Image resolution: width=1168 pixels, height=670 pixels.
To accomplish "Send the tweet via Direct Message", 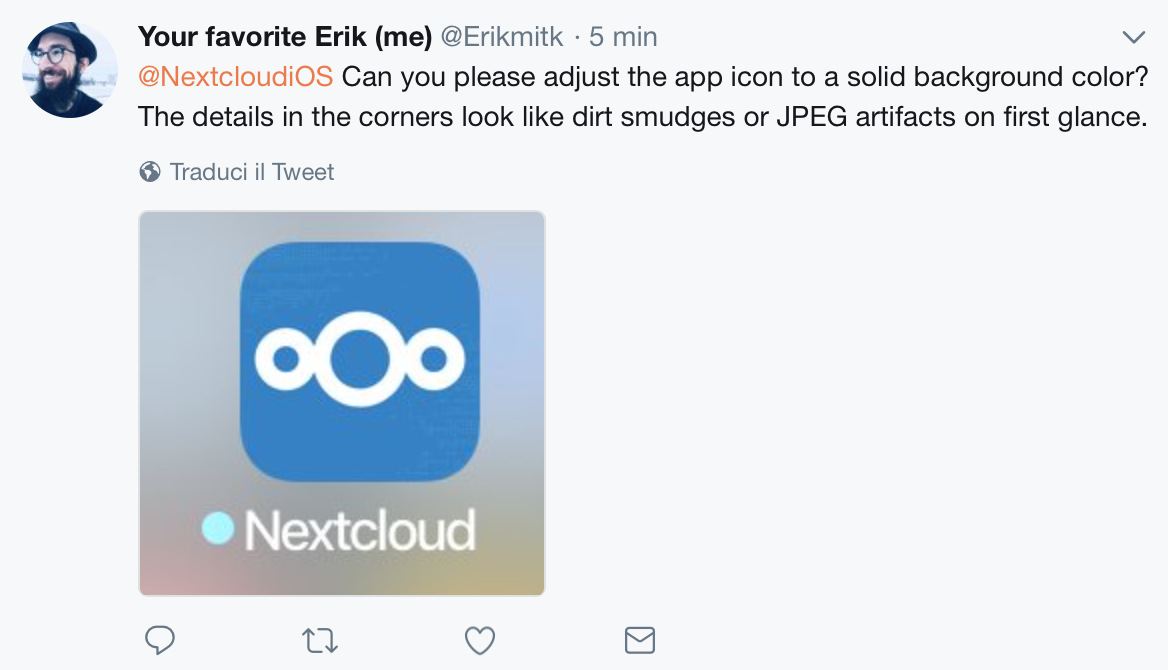I will coord(640,638).
